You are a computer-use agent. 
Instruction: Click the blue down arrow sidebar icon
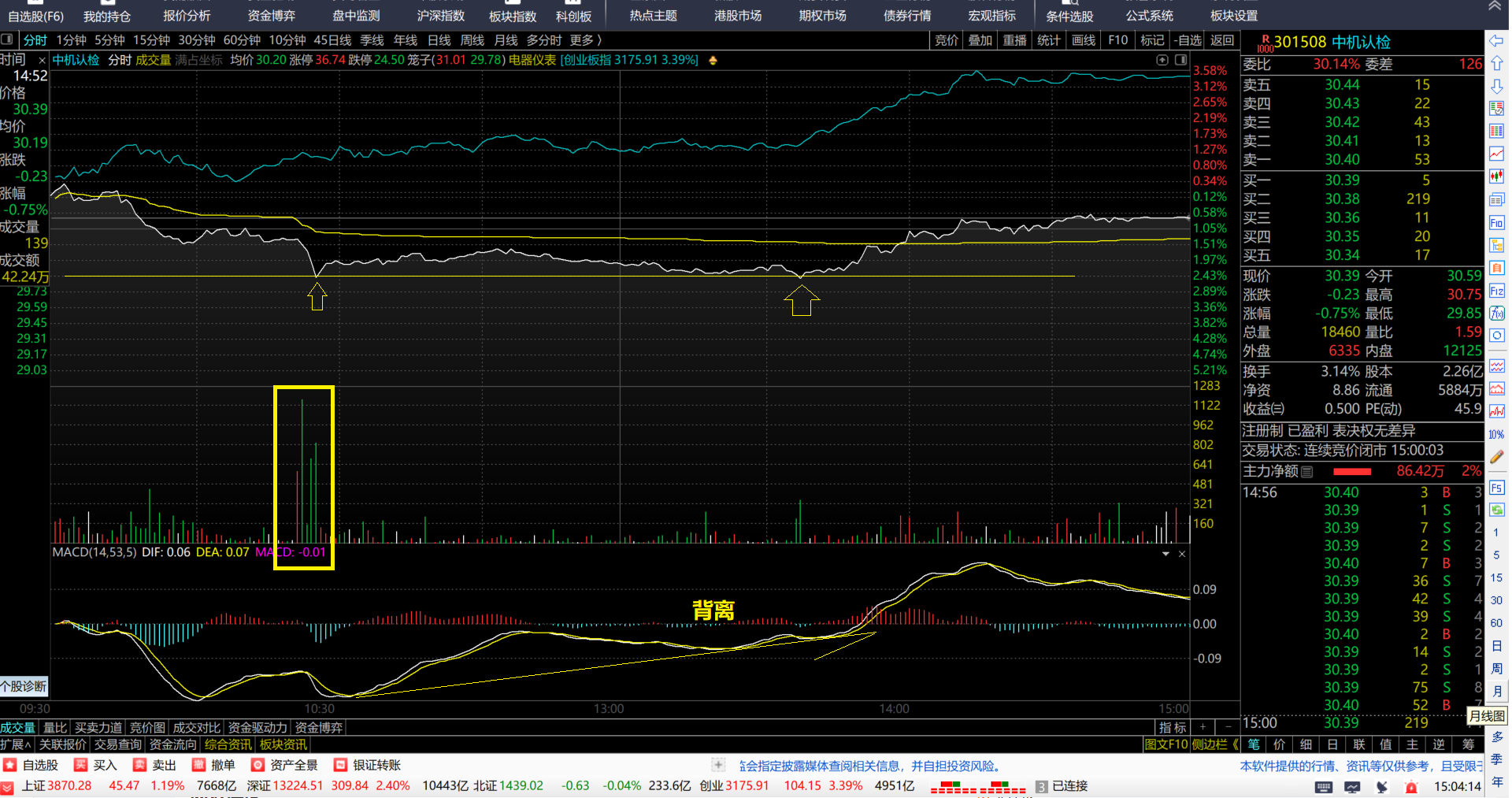1496,86
